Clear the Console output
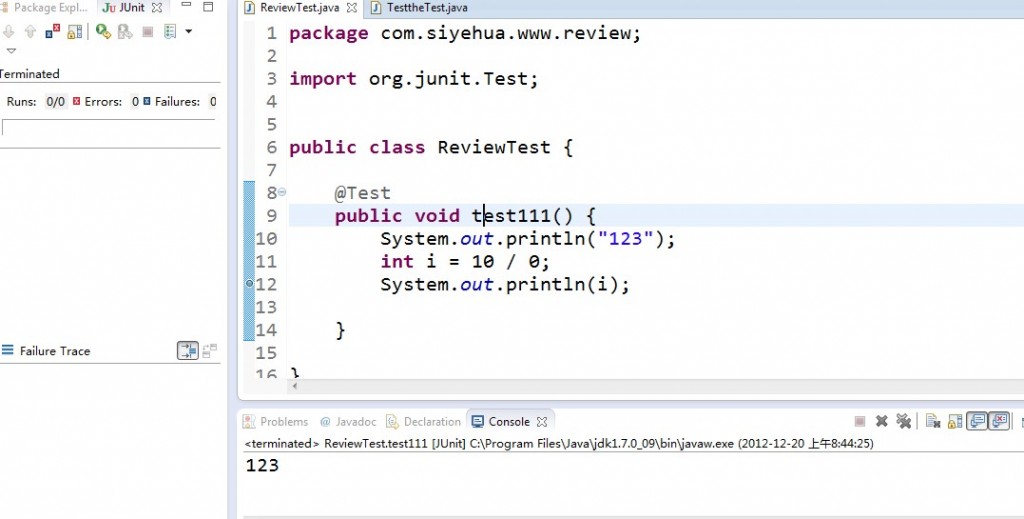This screenshot has height=519, width=1024. 933,422
